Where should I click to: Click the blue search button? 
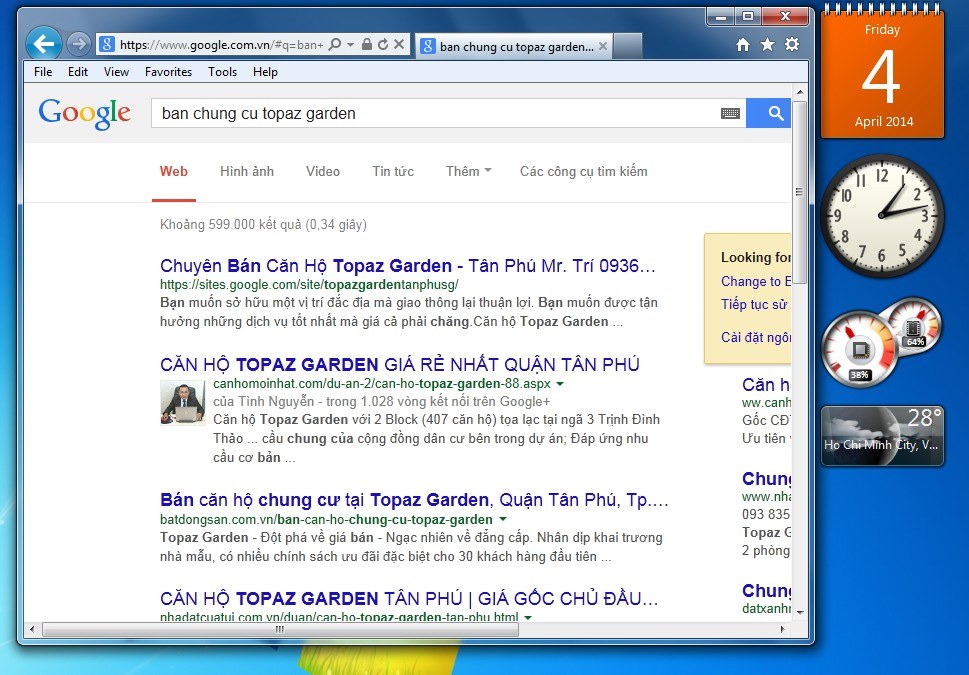click(768, 113)
